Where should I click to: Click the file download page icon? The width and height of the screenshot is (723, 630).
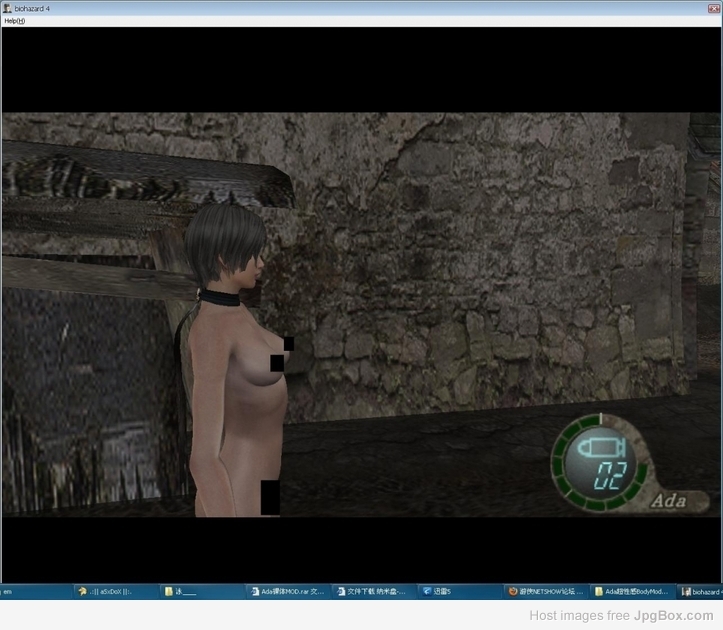coord(341,591)
